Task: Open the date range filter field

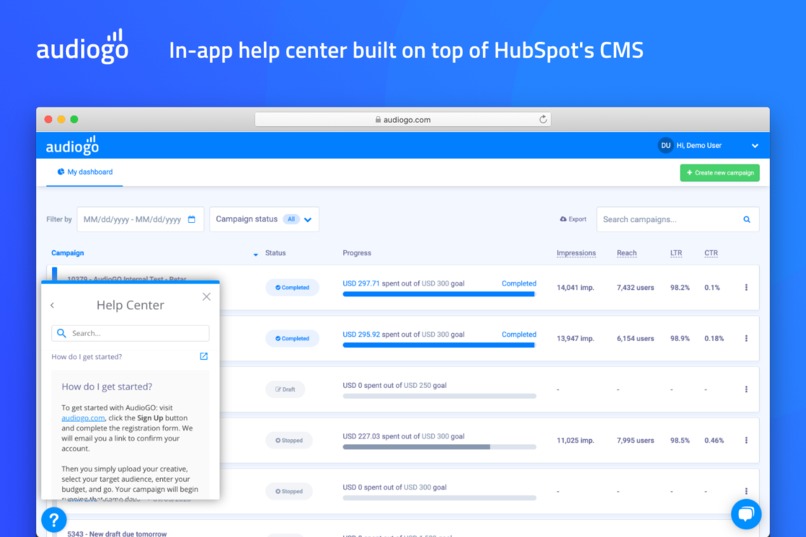Action: pyautogui.click(x=140, y=219)
